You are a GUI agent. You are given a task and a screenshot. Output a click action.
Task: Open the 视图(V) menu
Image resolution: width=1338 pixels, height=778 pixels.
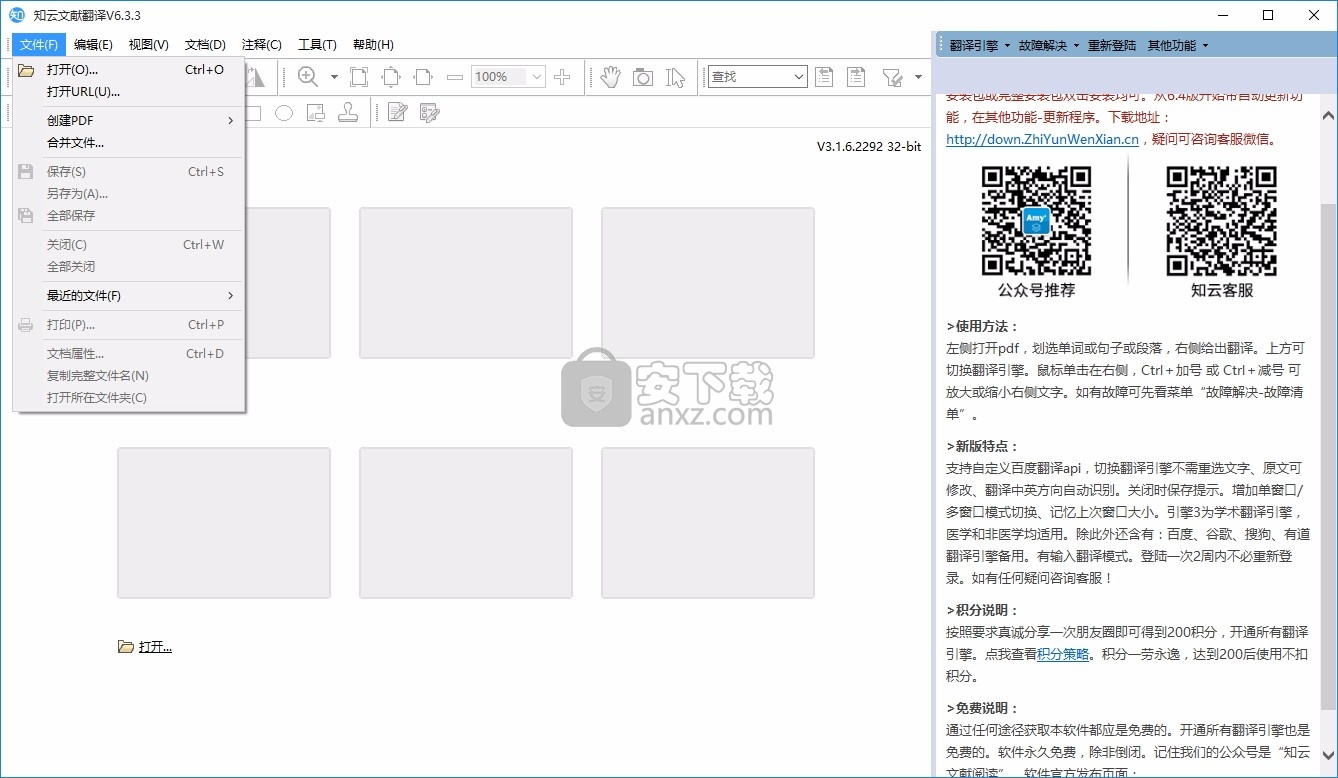pos(149,44)
